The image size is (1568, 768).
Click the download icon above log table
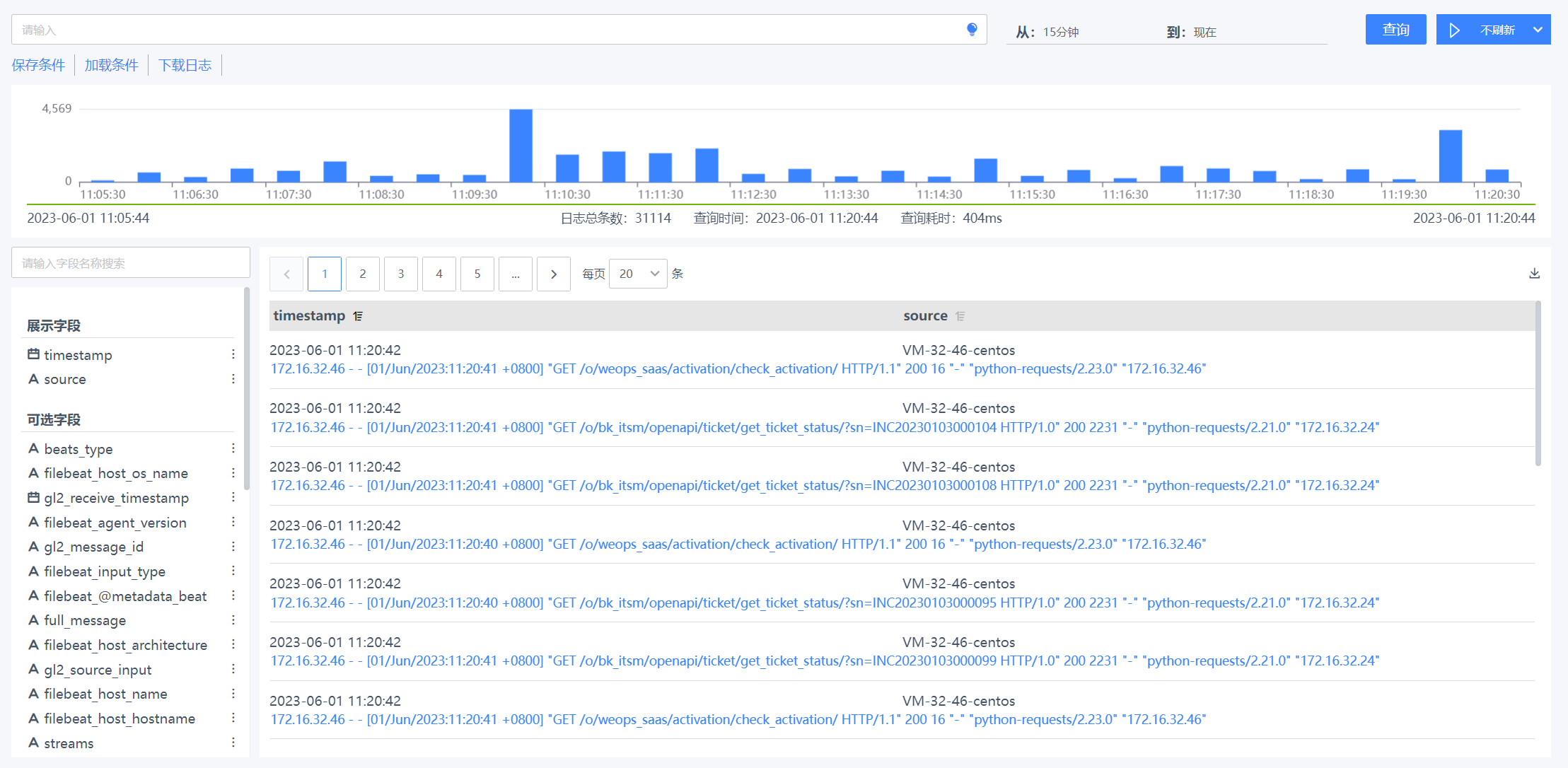pyautogui.click(x=1534, y=274)
